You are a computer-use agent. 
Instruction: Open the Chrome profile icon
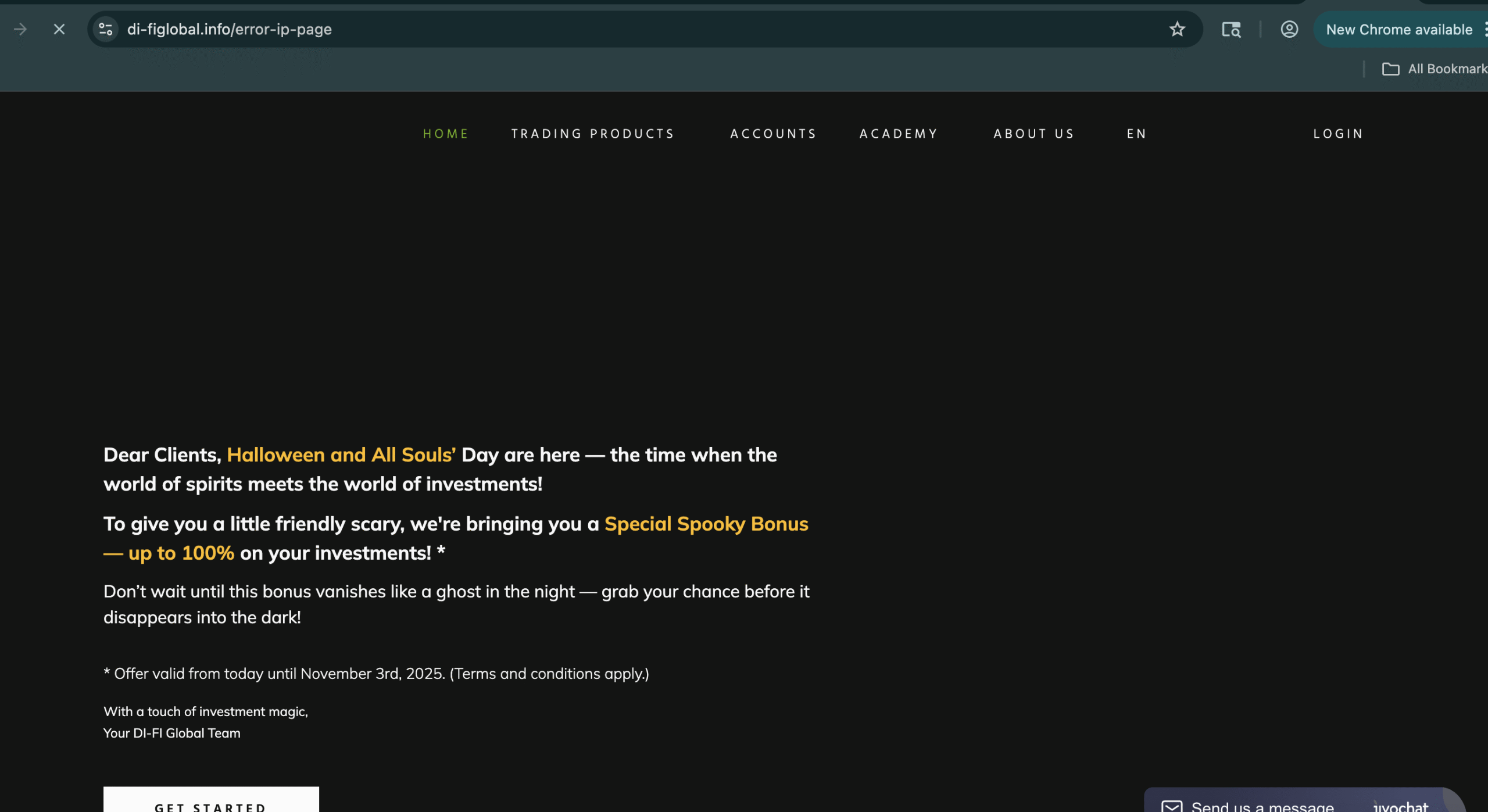point(1289,29)
